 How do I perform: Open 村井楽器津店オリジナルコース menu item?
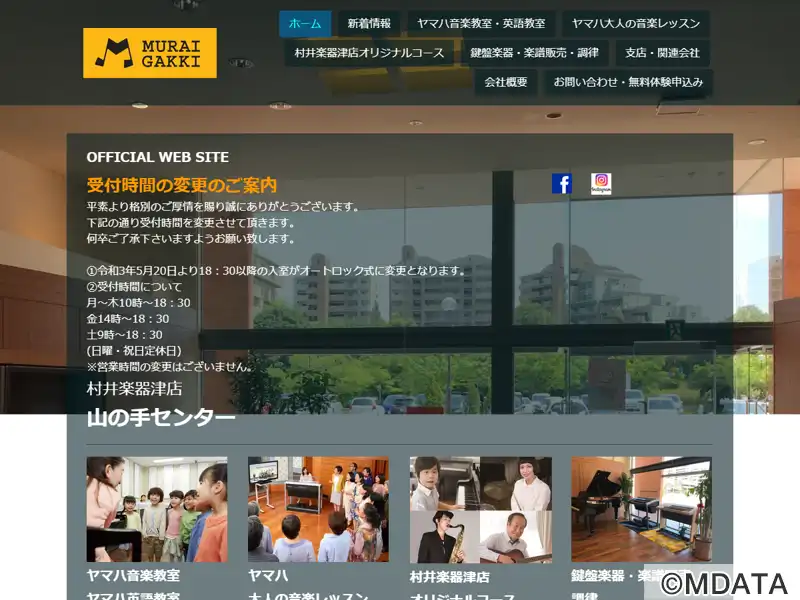(x=369, y=53)
